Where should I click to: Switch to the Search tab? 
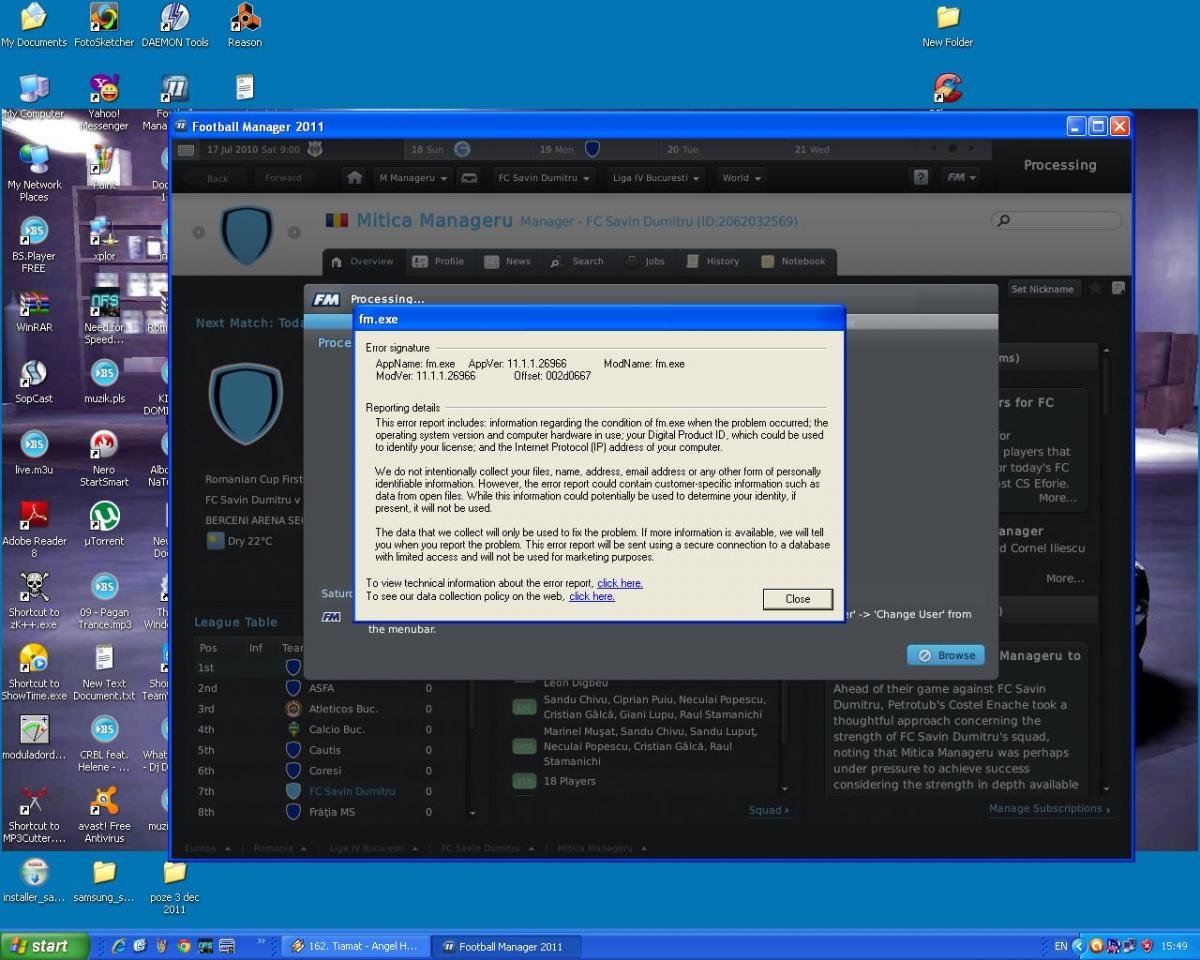coord(577,261)
